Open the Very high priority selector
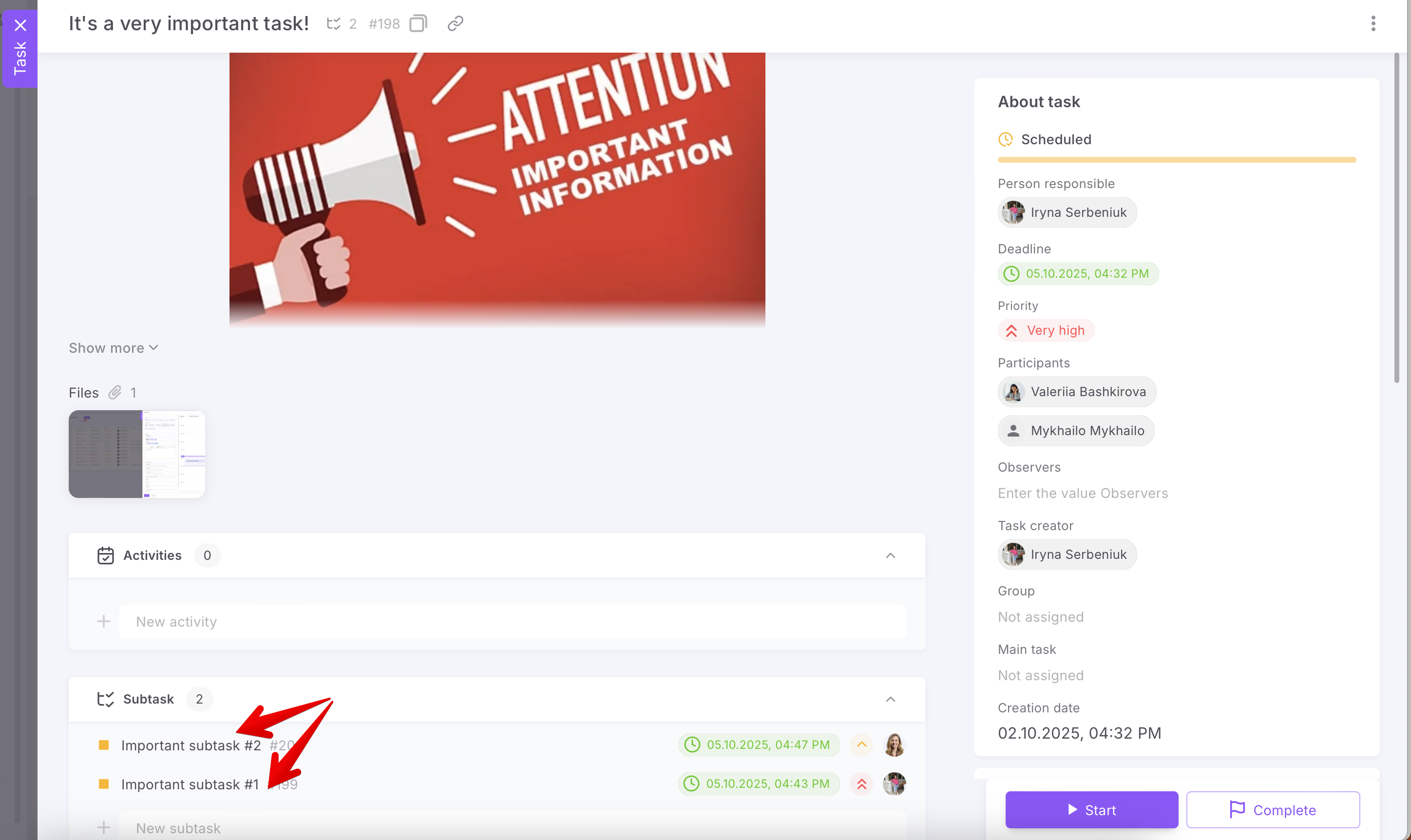 [x=1046, y=330]
